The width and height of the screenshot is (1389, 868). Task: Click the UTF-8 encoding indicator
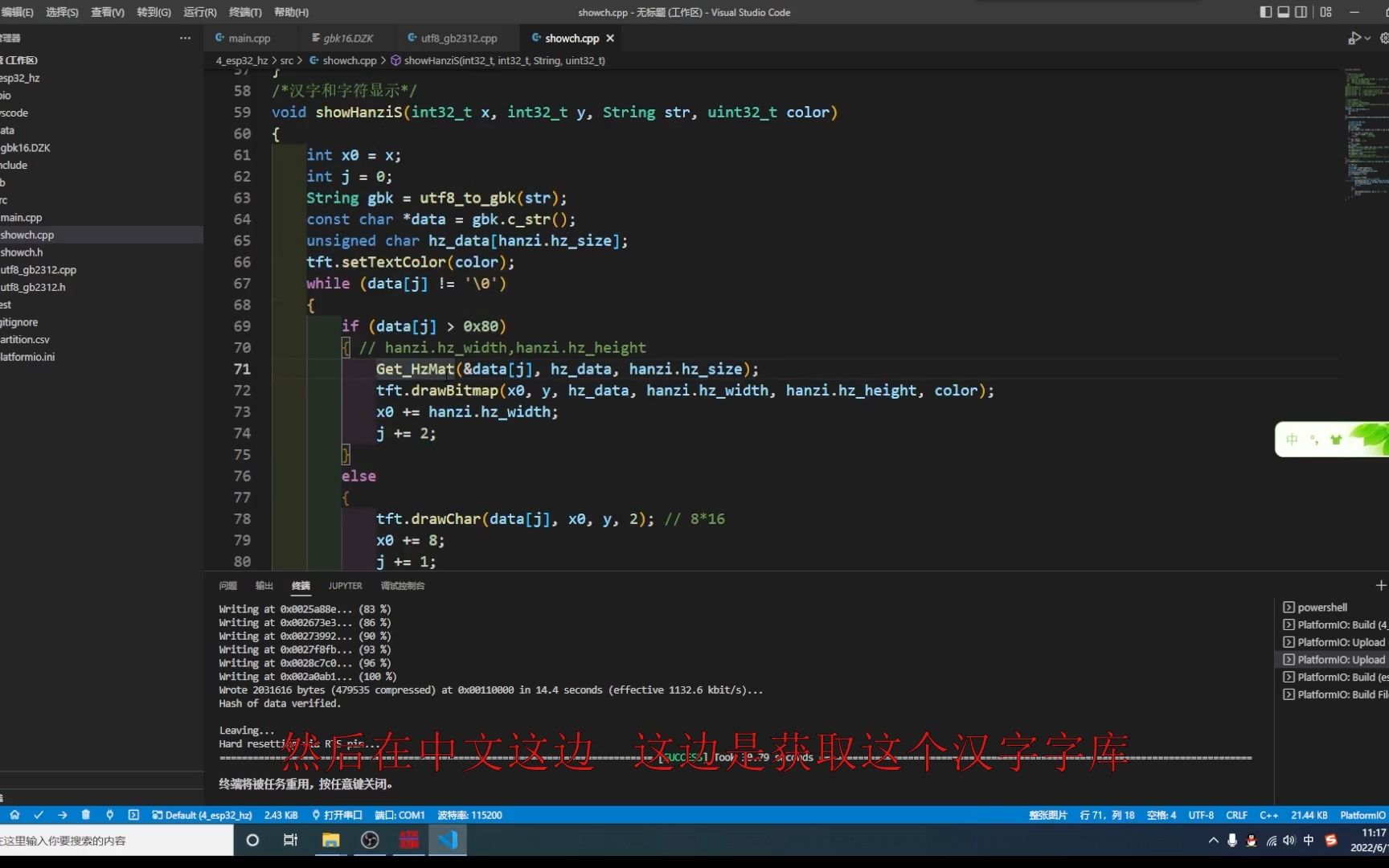click(x=1201, y=815)
